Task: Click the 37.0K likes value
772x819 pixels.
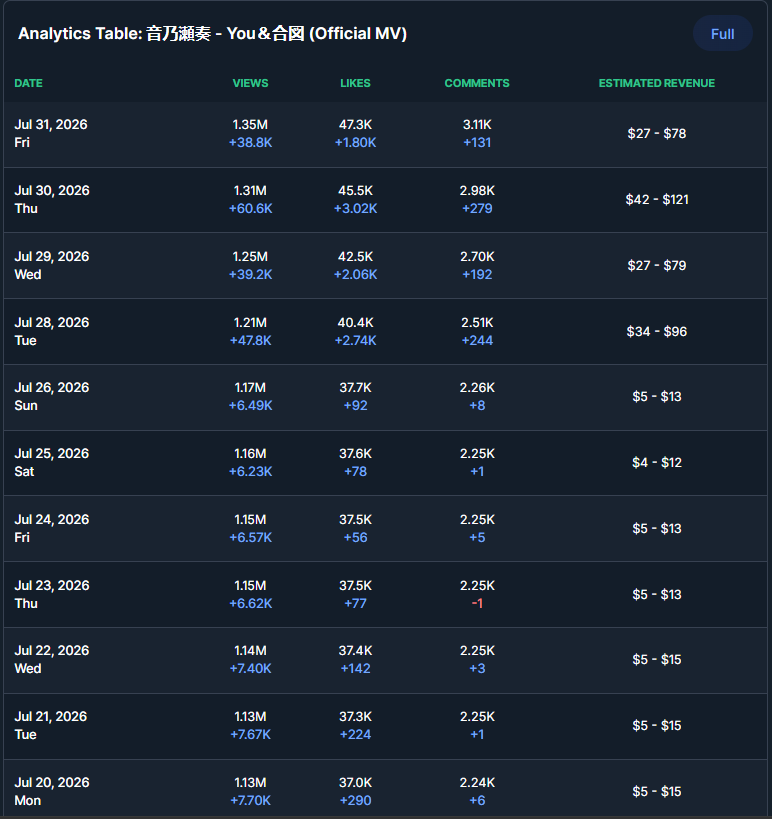Action: (355, 782)
